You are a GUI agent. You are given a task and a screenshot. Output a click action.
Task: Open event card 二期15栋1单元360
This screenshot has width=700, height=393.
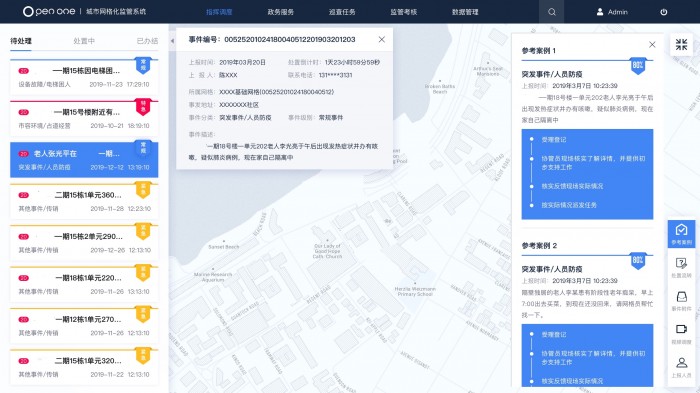[x=84, y=201]
